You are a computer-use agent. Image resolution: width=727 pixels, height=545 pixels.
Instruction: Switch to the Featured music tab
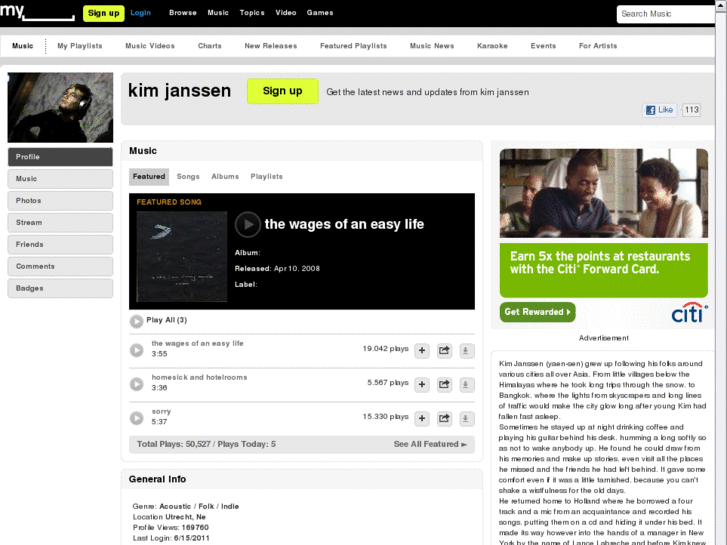[149, 177]
